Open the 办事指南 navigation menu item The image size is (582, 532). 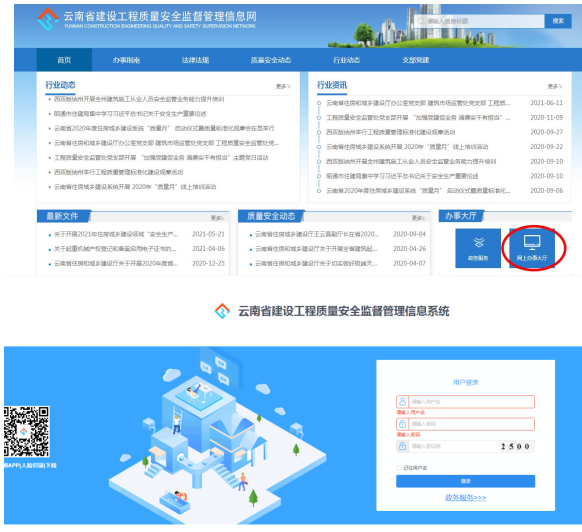coord(126,60)
